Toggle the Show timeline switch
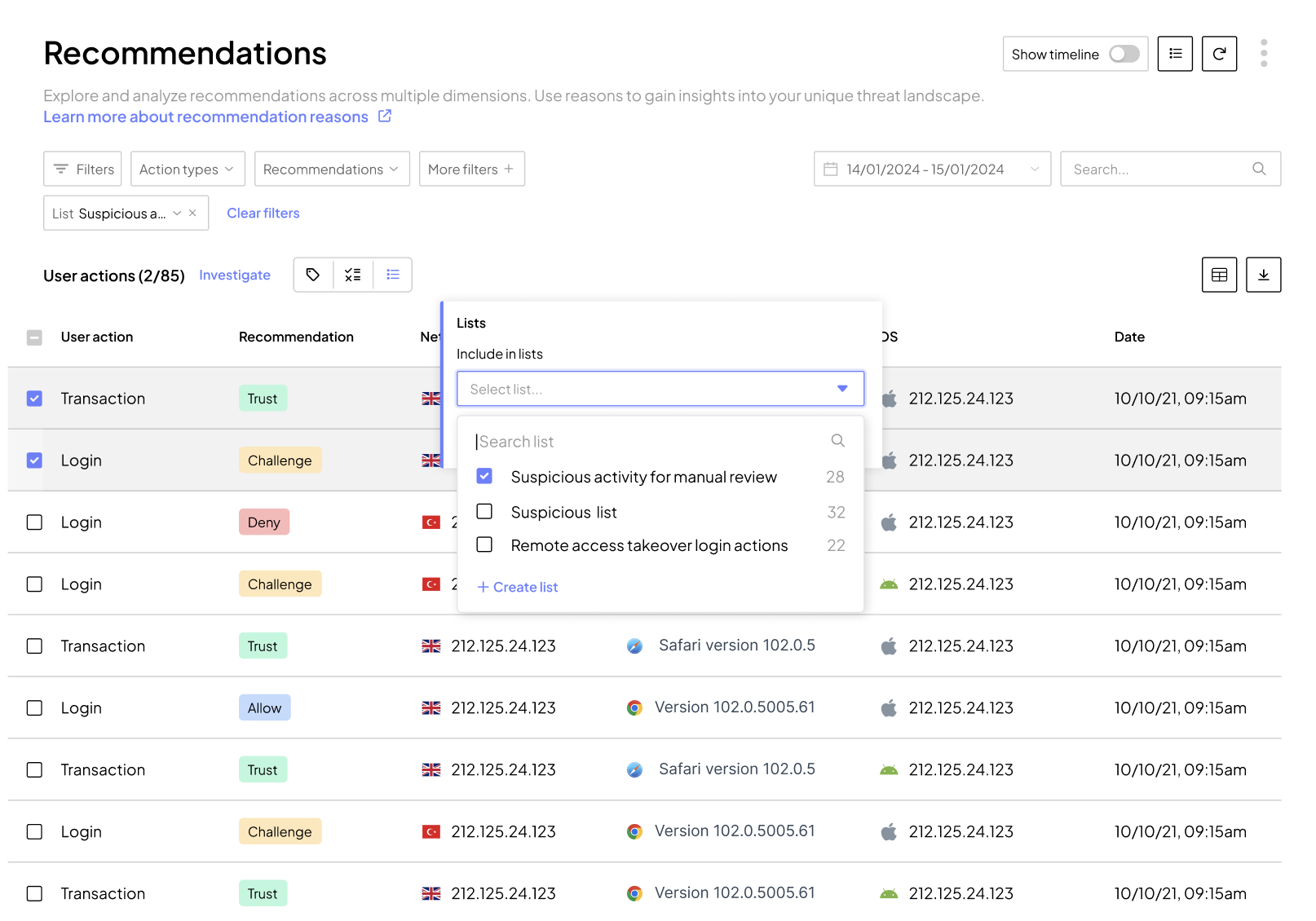The image size is (1316, 921). (1124, 54)
